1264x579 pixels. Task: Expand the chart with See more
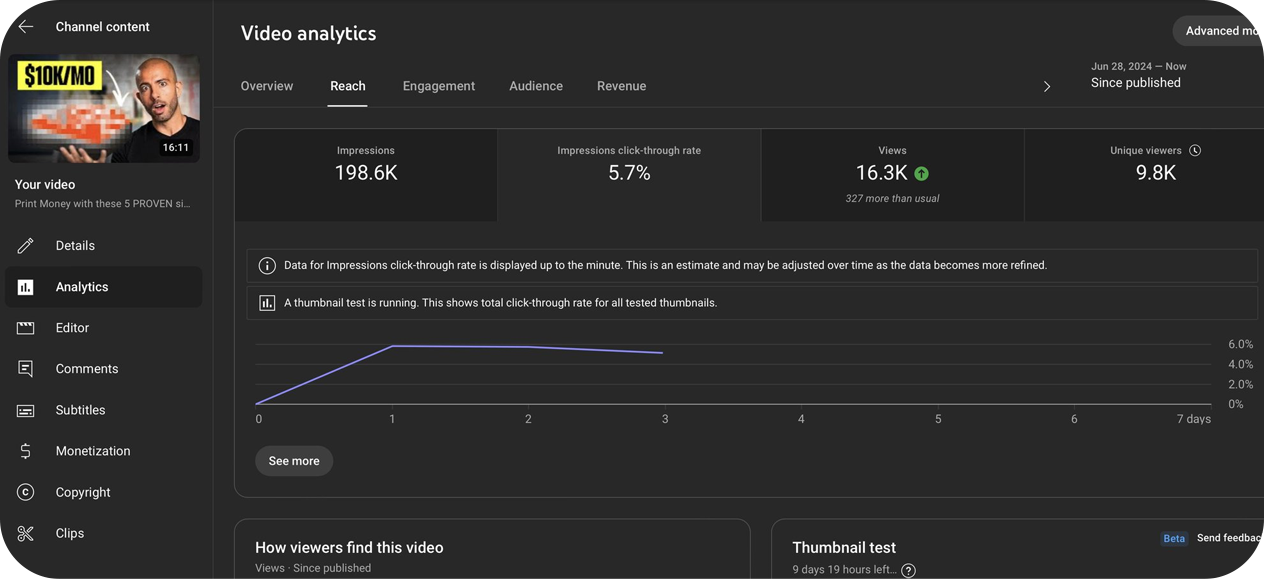[294, 461]
